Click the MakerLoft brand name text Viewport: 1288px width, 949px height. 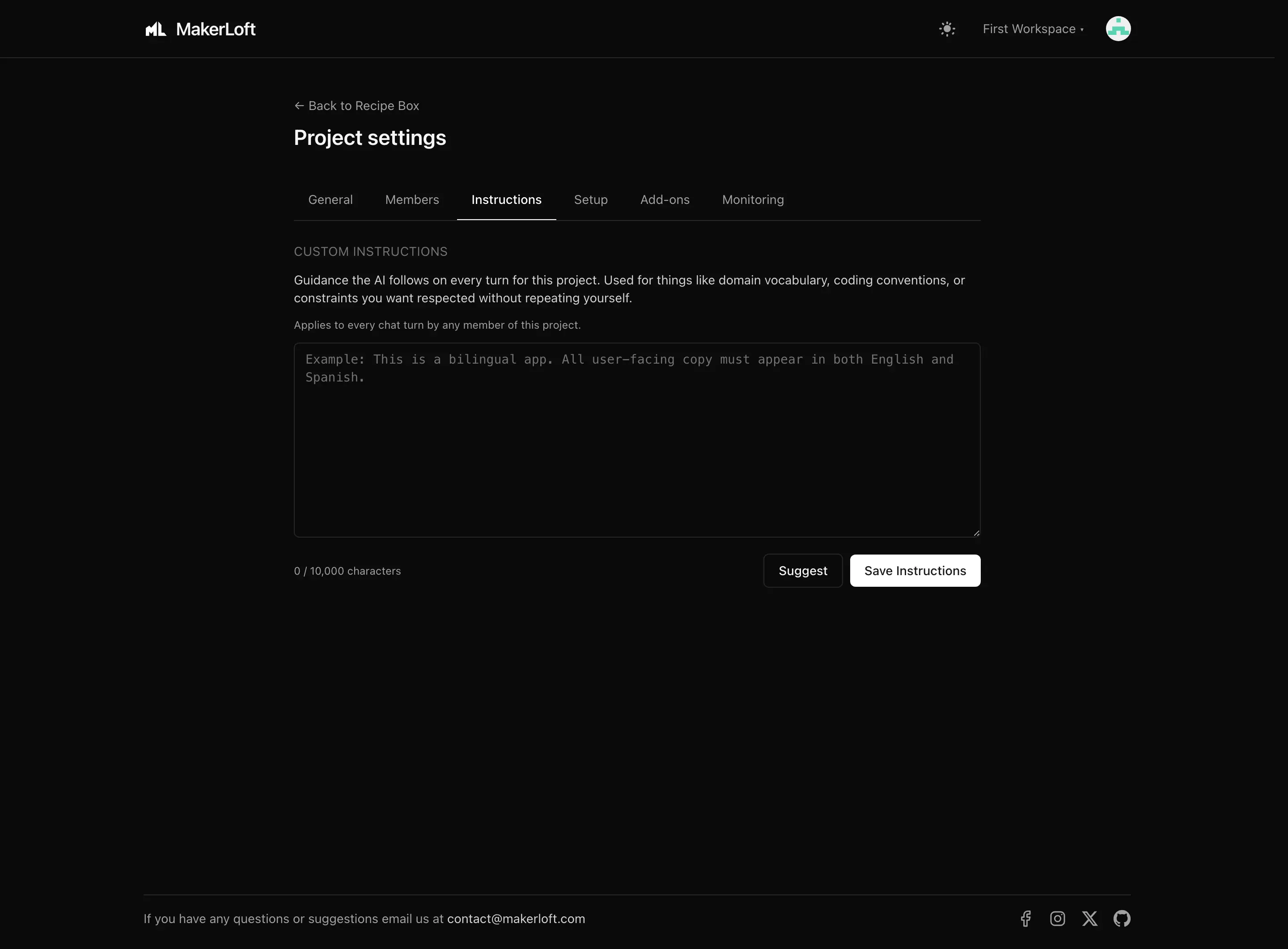(216, 29)
